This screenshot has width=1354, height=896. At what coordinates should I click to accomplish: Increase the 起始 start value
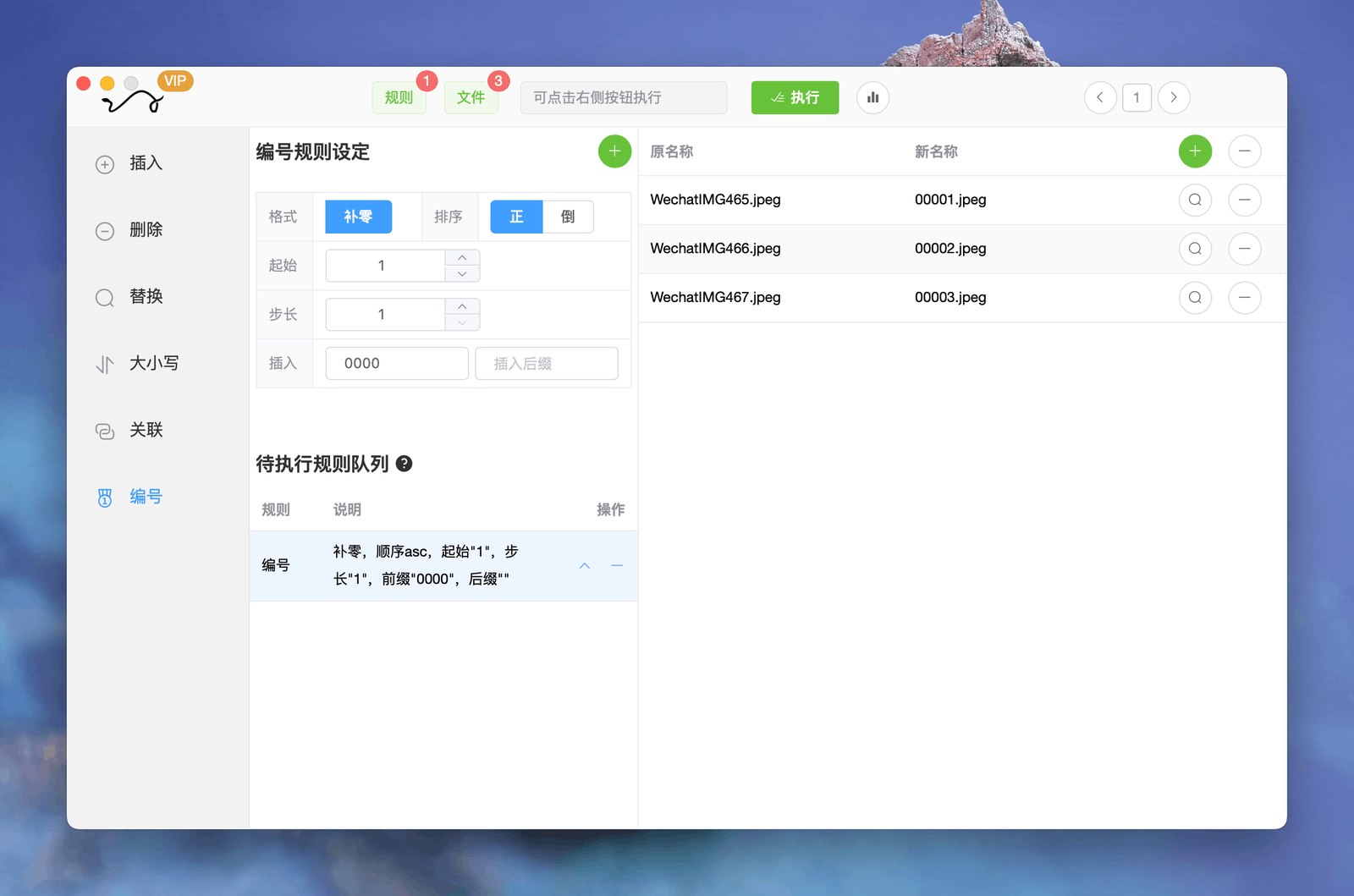click(x=462, y=258)
